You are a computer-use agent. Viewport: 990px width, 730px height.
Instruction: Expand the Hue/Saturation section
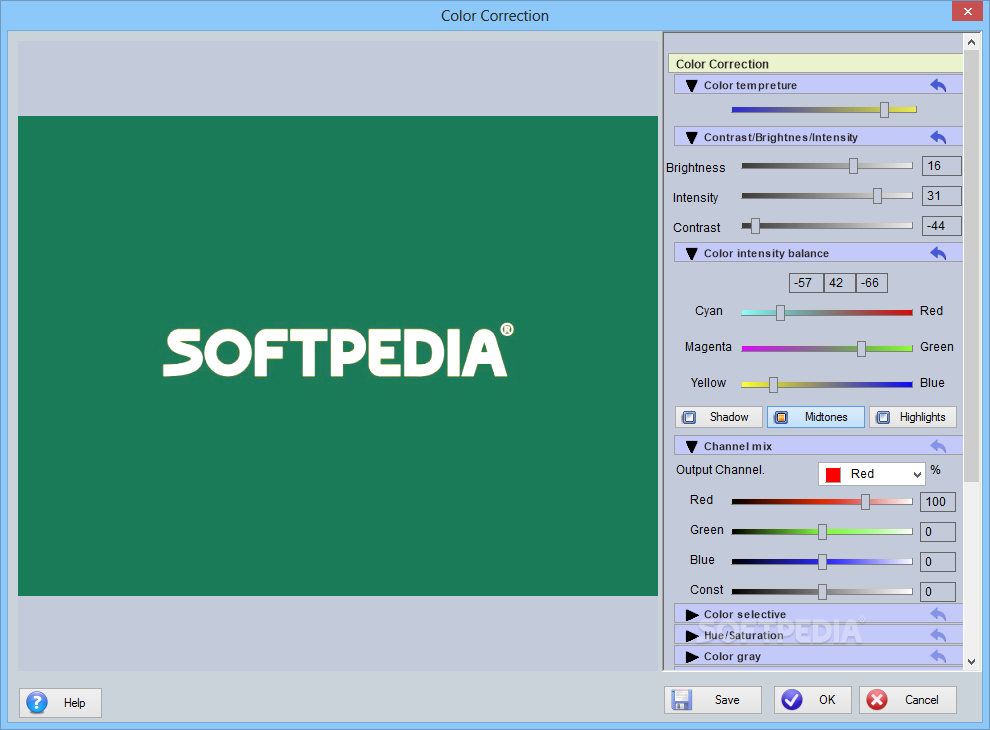click(692, 635)
